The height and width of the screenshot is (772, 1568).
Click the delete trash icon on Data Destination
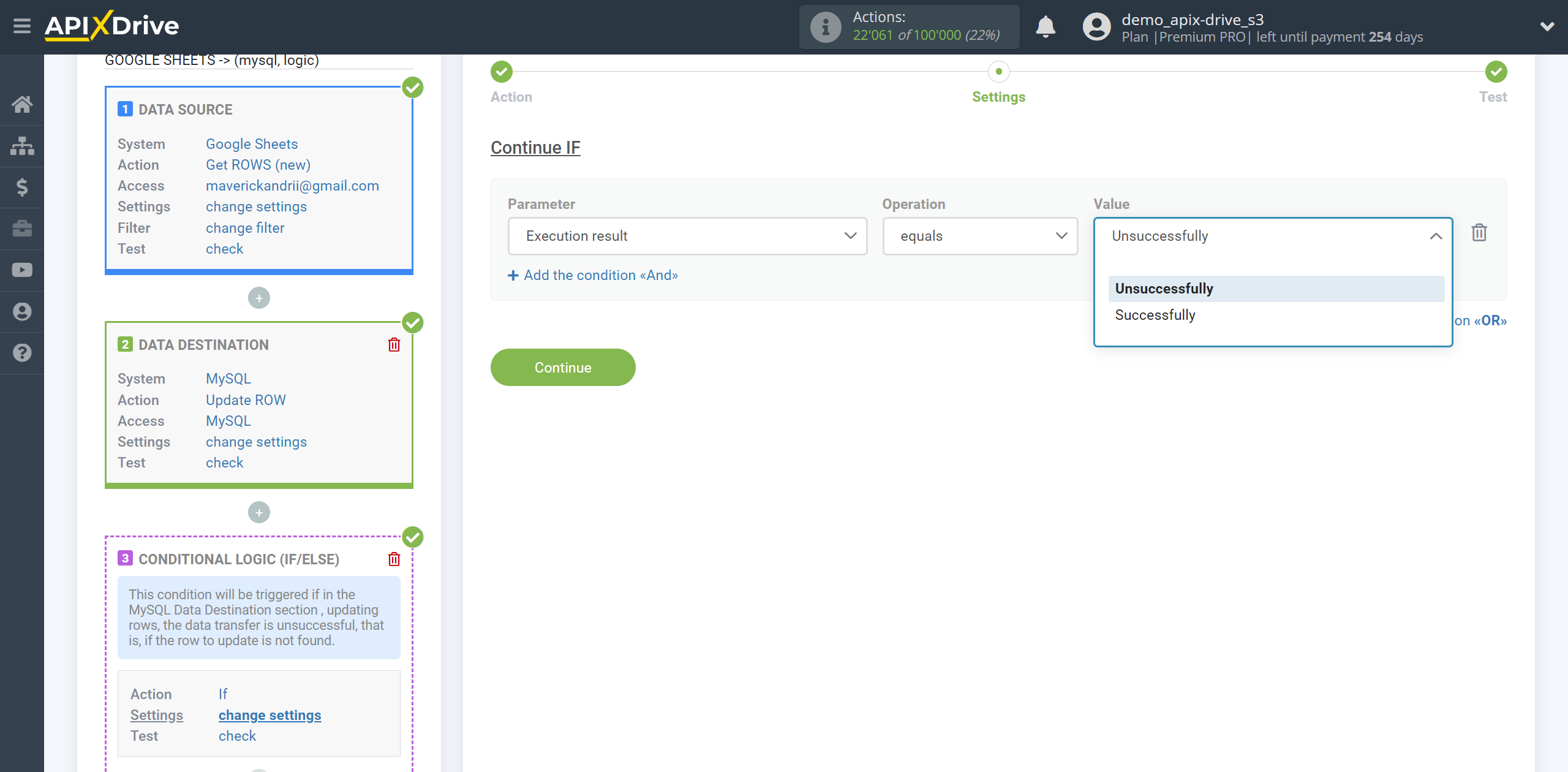click(394, 344)
